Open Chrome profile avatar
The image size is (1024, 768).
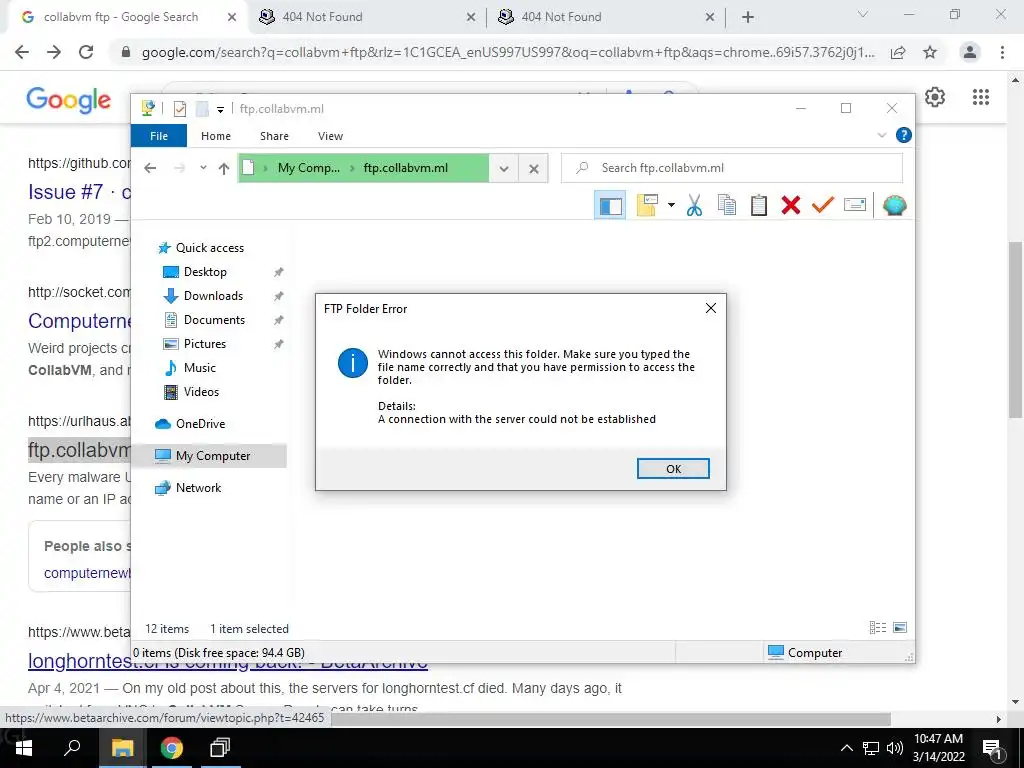pyautogui.click(x=970, y=52)
